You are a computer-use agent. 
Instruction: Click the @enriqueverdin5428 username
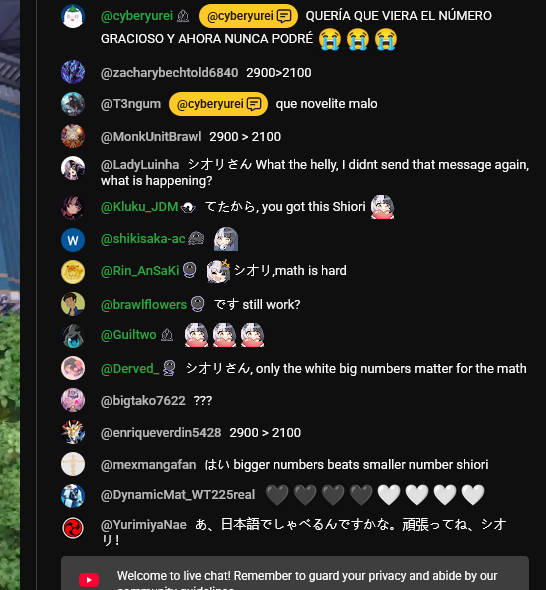[161, 433]
